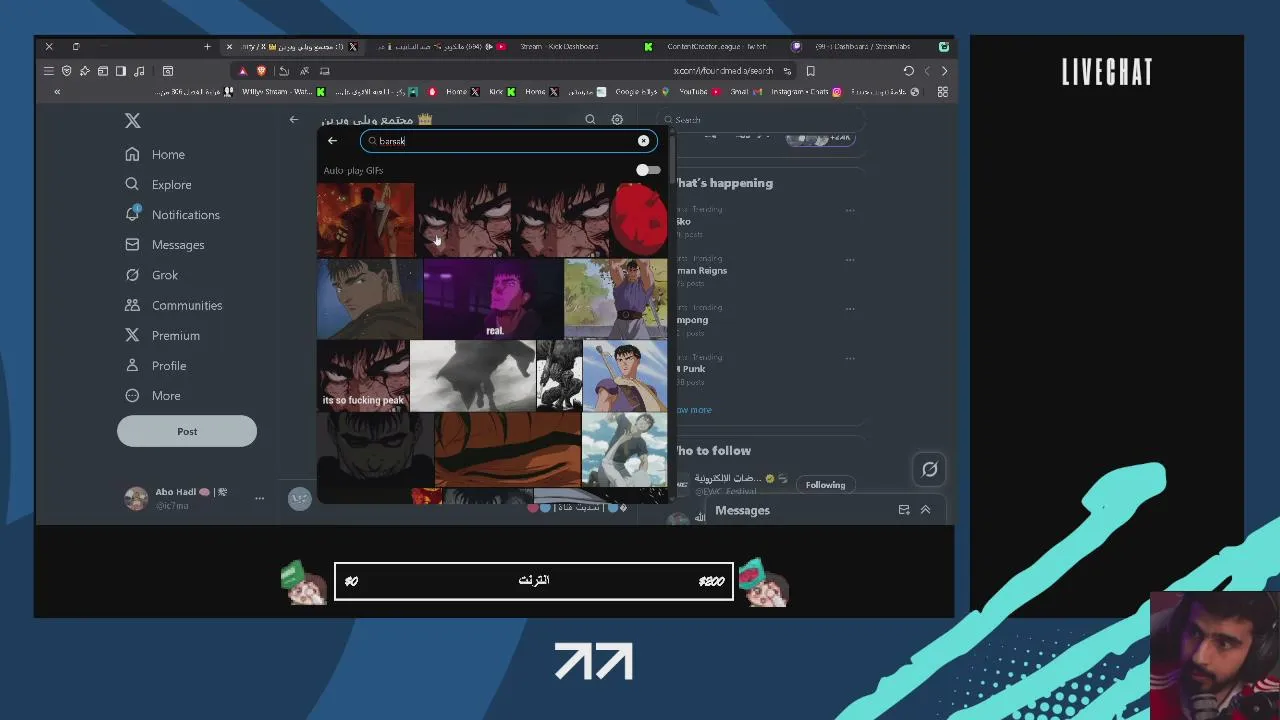This screenshot has width=1280, height=720.
Task: Click the Following button for EWC Festival
Action: tap(825, 485)
